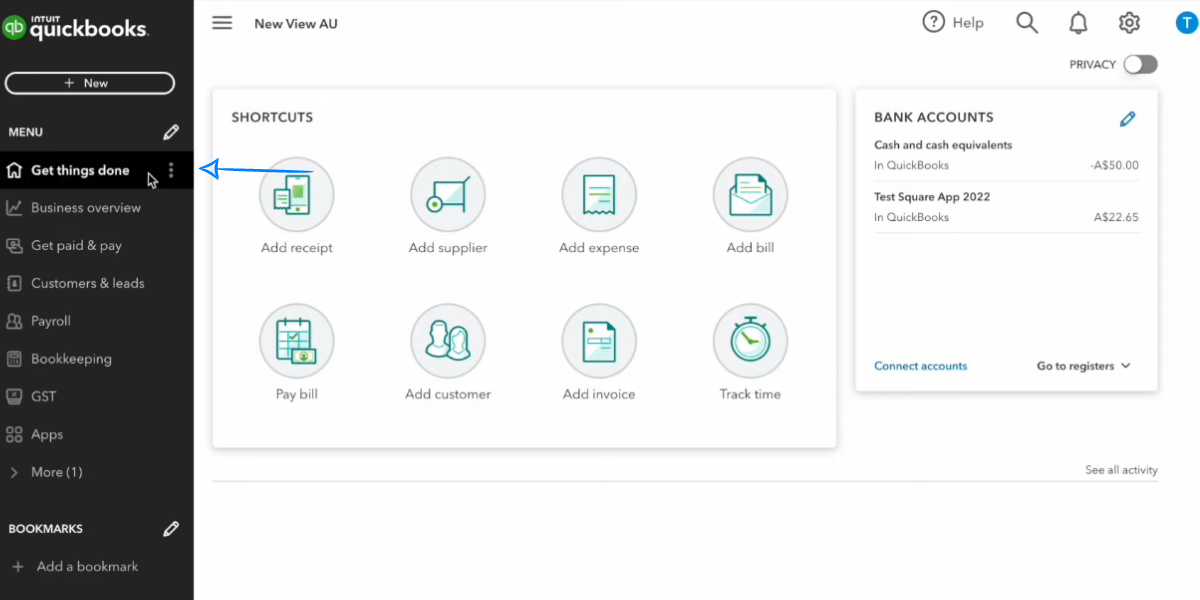The image size is (1200, 600).
Task: Click the Business overview chart icon
Action: pyautogui.click(x=14, y=208)
